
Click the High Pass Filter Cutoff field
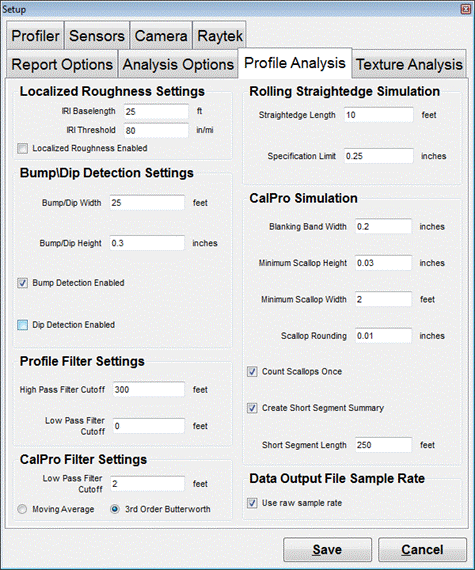click(x=149, y=389)
